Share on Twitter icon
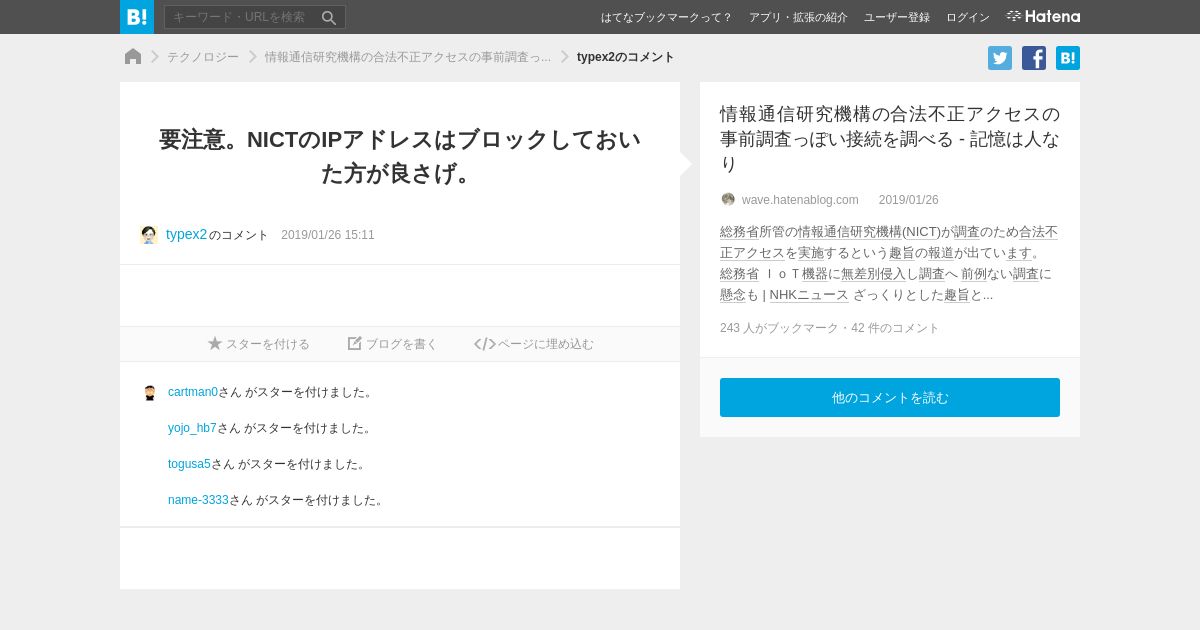This screenshot has width=1200, height=630. coord(1000,58)
